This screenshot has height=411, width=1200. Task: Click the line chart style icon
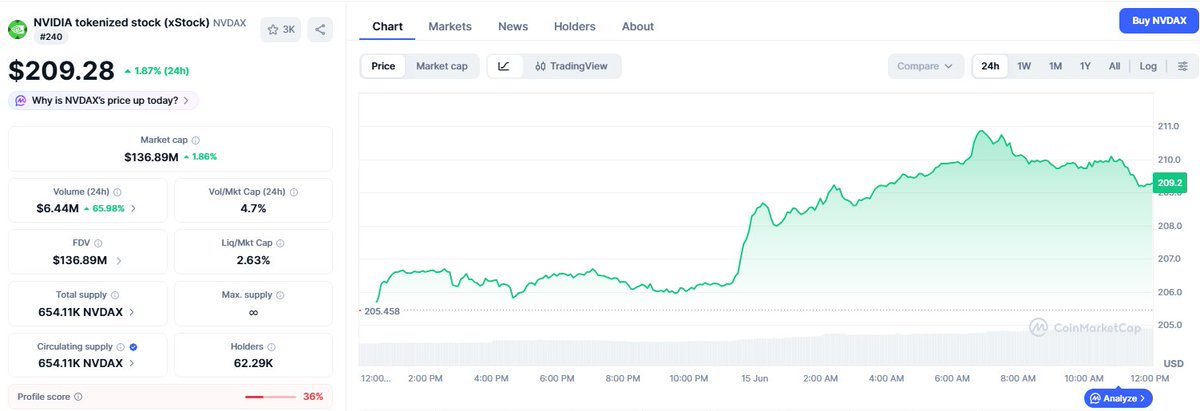(x=504, y=66)
